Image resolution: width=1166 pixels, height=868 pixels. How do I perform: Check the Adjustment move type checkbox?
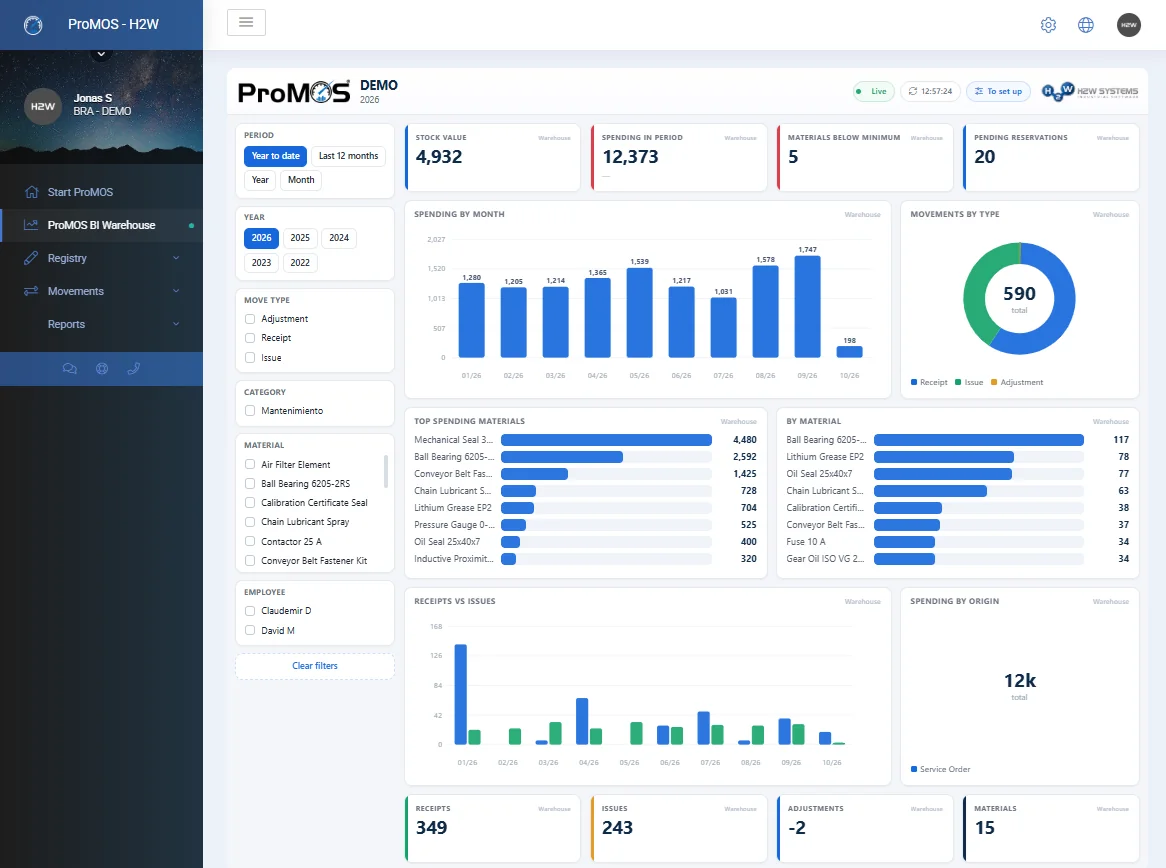(x=250, y=318)
